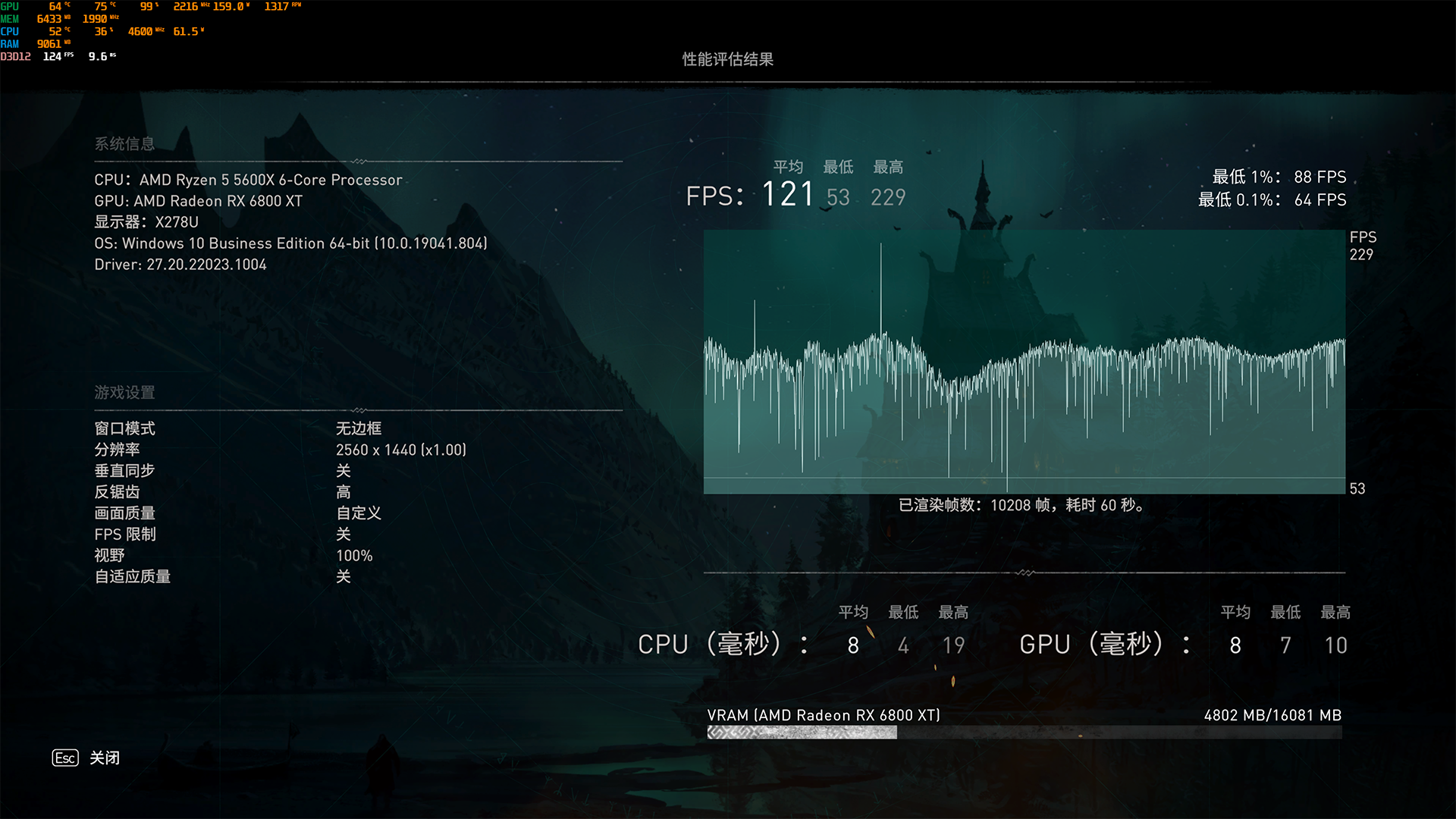The height and width of the screenshot is (819, 1456).
Task: Click the overlay 2216 MHz GPU clock
Action: [191, 6]
